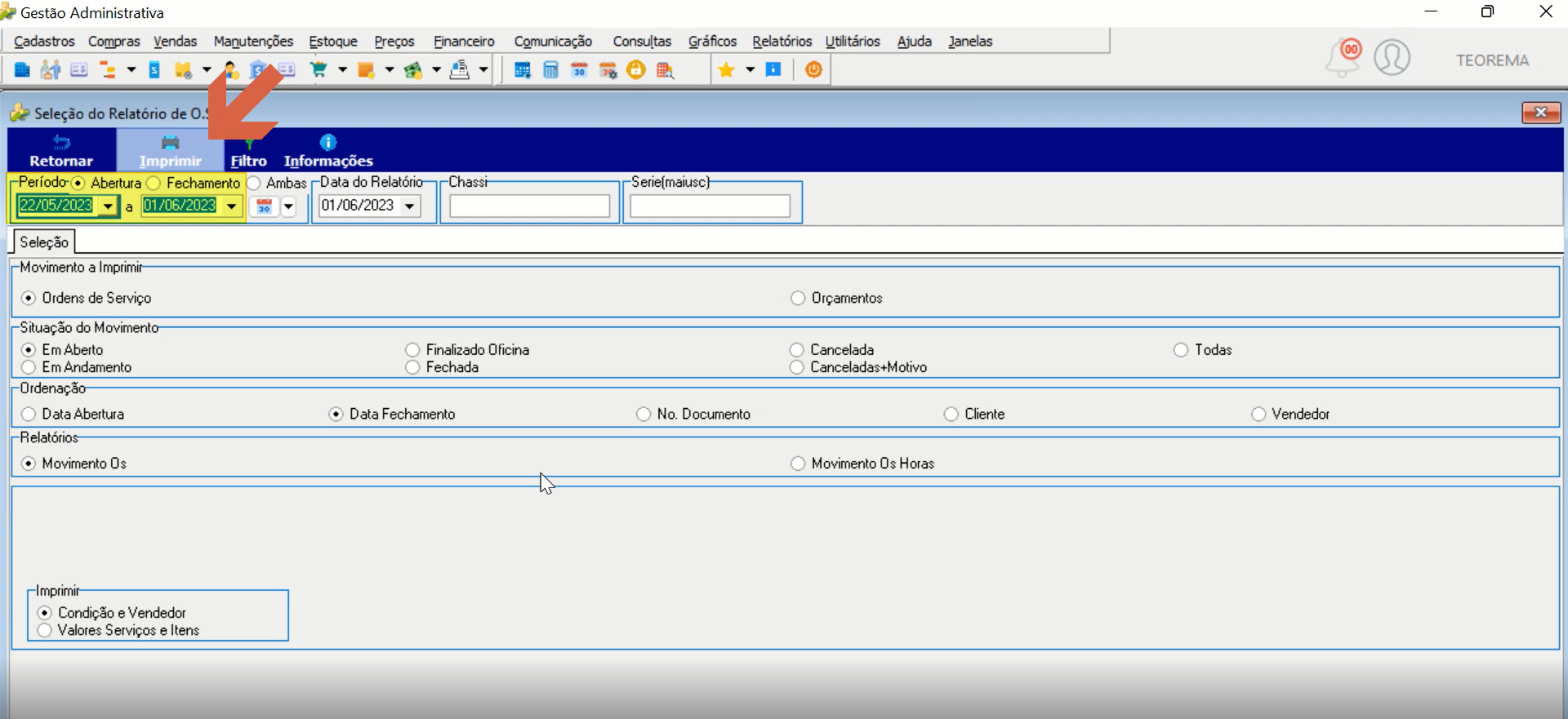The width and height of the screenshot is (1568, 719).
Task: Expand dropdown arrow beside star favorites icon
Action: (x=750, y=70)
